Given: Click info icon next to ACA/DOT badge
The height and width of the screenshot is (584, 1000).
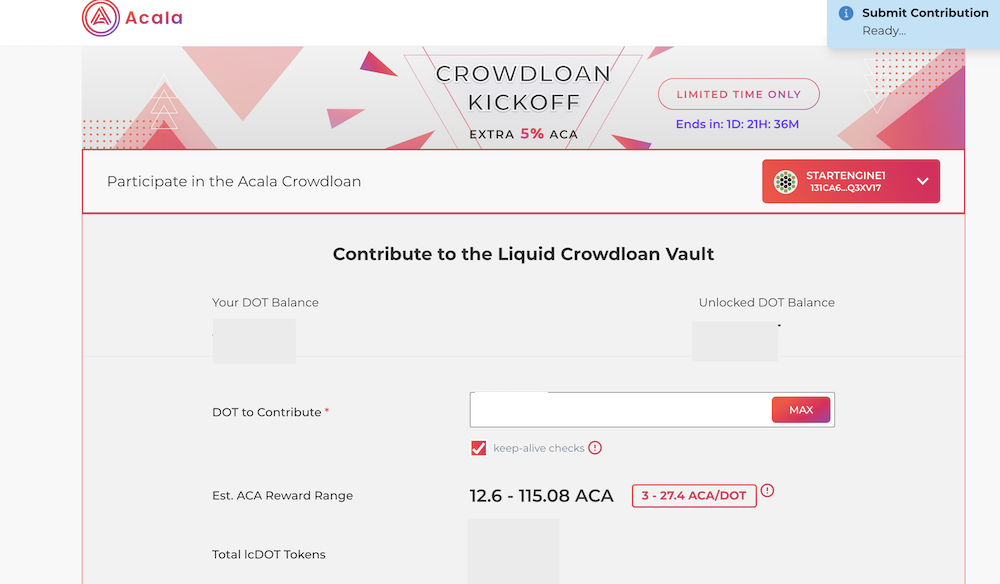Looking at the screenshot, I should (767, 490).
